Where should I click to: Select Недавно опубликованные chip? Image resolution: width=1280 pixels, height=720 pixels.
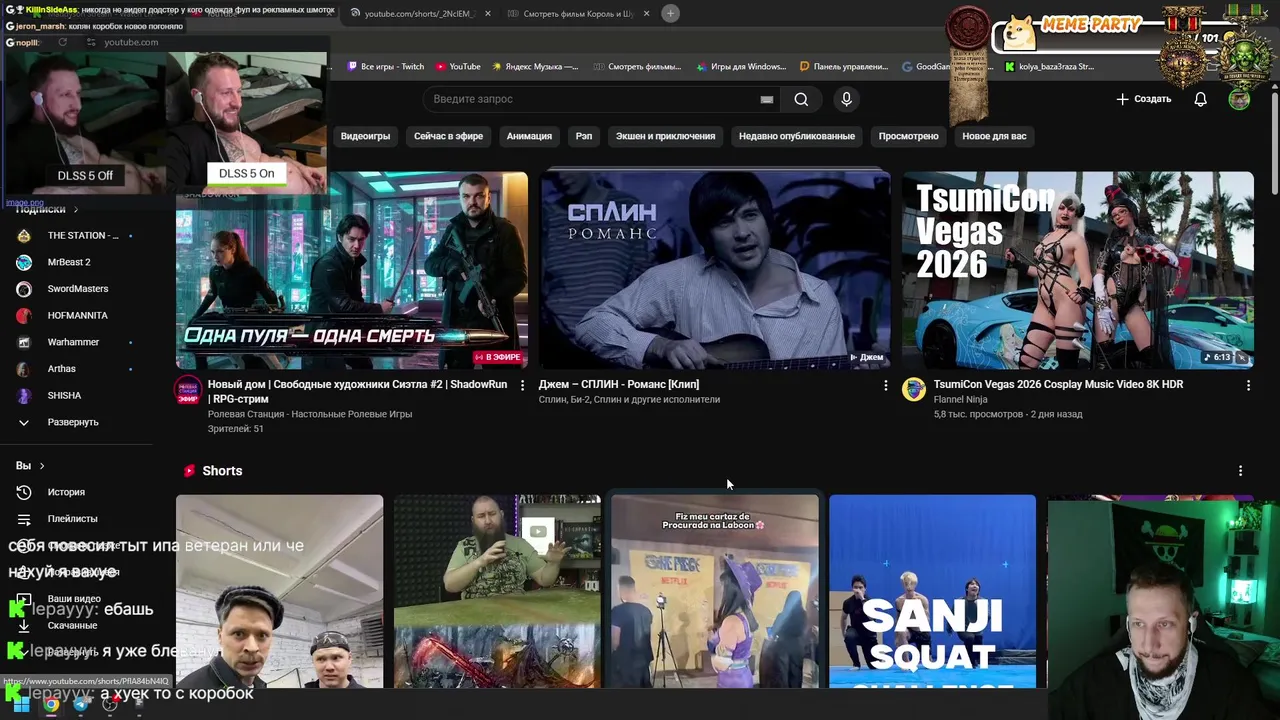click(x=796, y=136)
